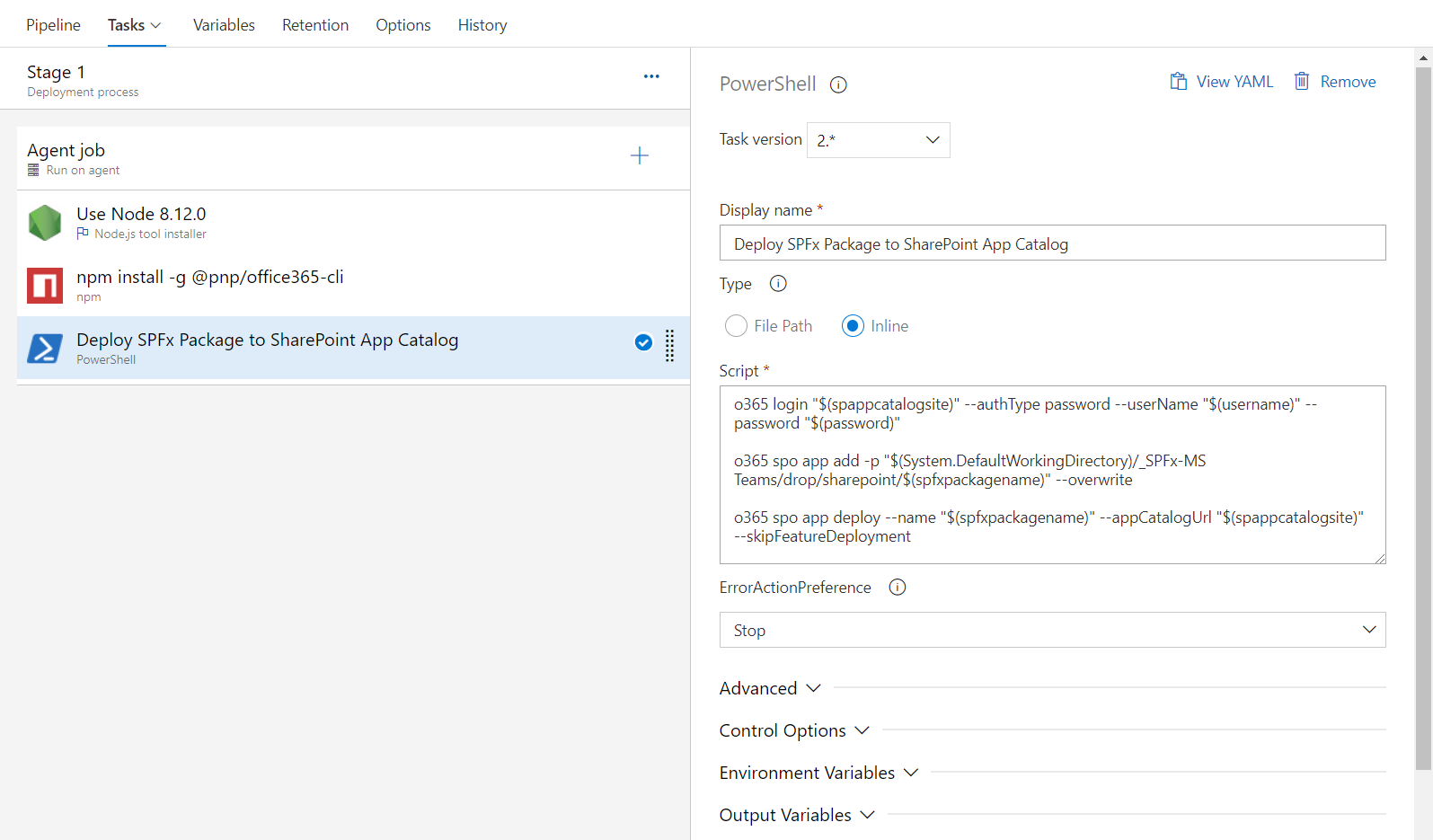This screenshot has height=840, width=1433.
Task: Show info for Type field
Action: (x=778, y=284)
